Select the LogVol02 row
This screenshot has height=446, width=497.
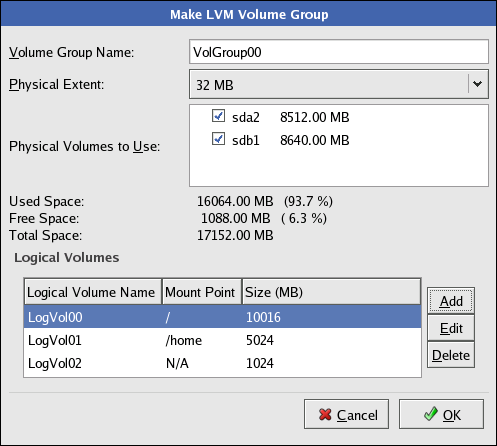[222, 363]
